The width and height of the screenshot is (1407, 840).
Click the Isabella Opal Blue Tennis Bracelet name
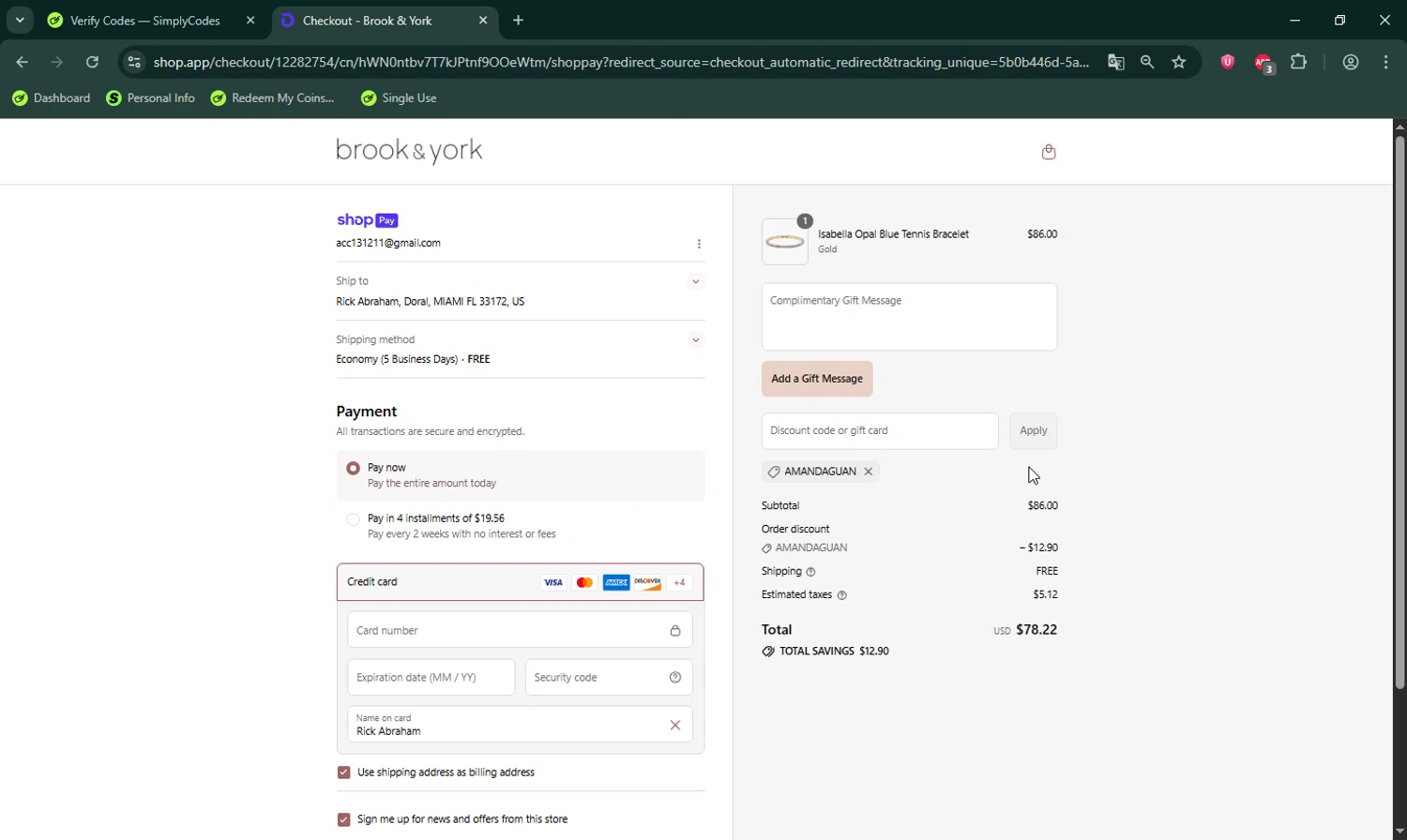pyautogui.click(x=893, y=234)
